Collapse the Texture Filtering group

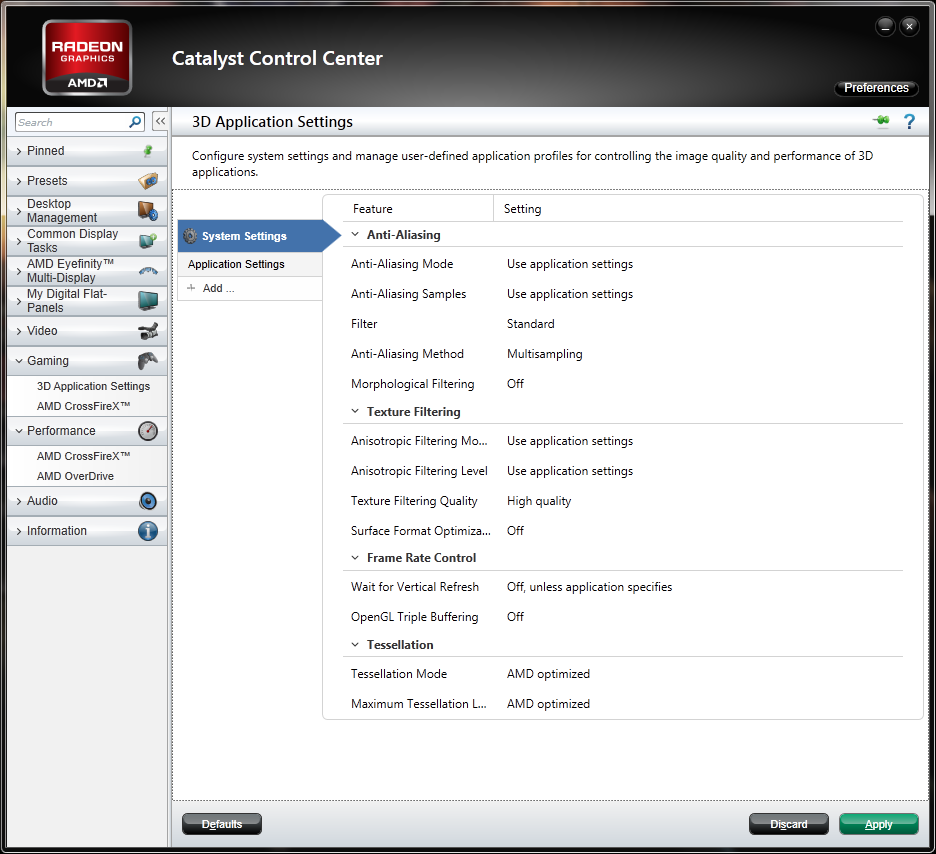[355, 411]
